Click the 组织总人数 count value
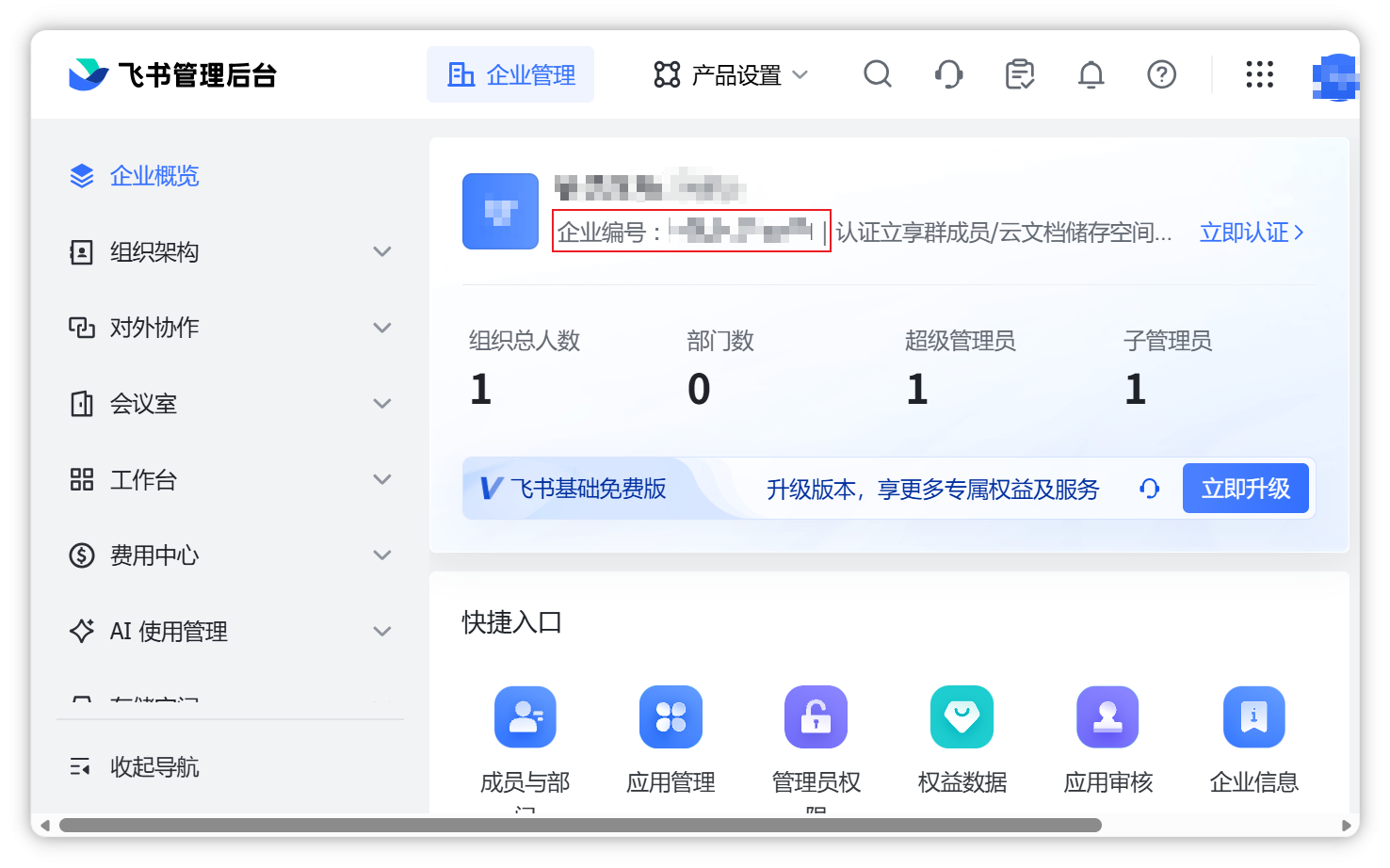 pos(481,389)
